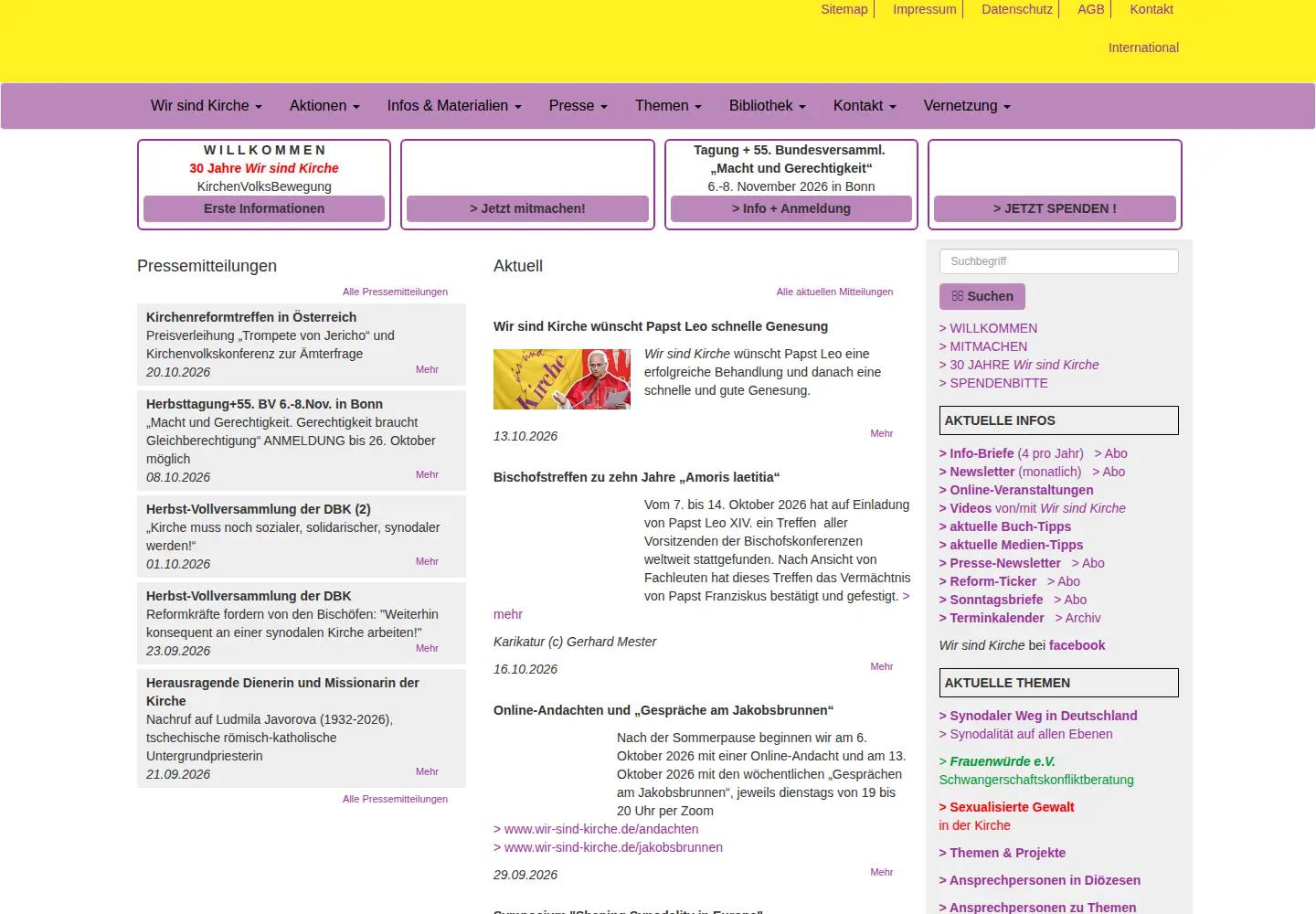Go to the Sitemap page
Image resolution: width=1316 pixels, height=914 pixels.
(844, 9)
